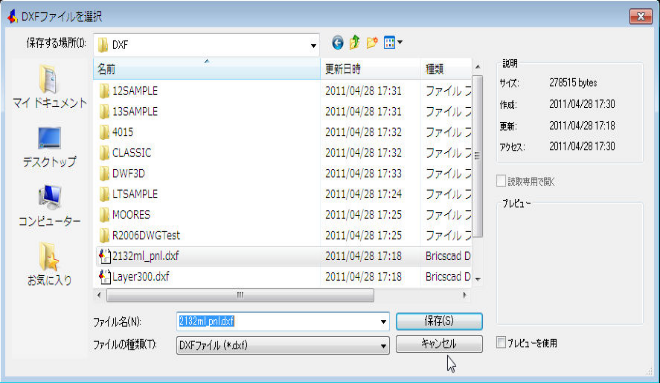The width and height of the screenshot is (660, 383).
Task: Select the 12SAMPLE date 2011/04/28 17:31
Action: coord(363,91)
